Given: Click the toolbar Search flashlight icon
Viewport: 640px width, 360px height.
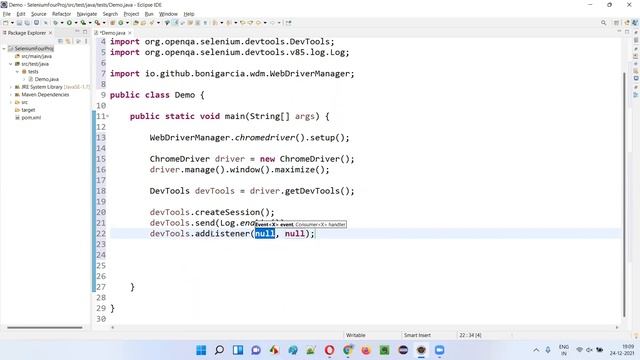Looking at the screenshot, I should tap(152, 23).
